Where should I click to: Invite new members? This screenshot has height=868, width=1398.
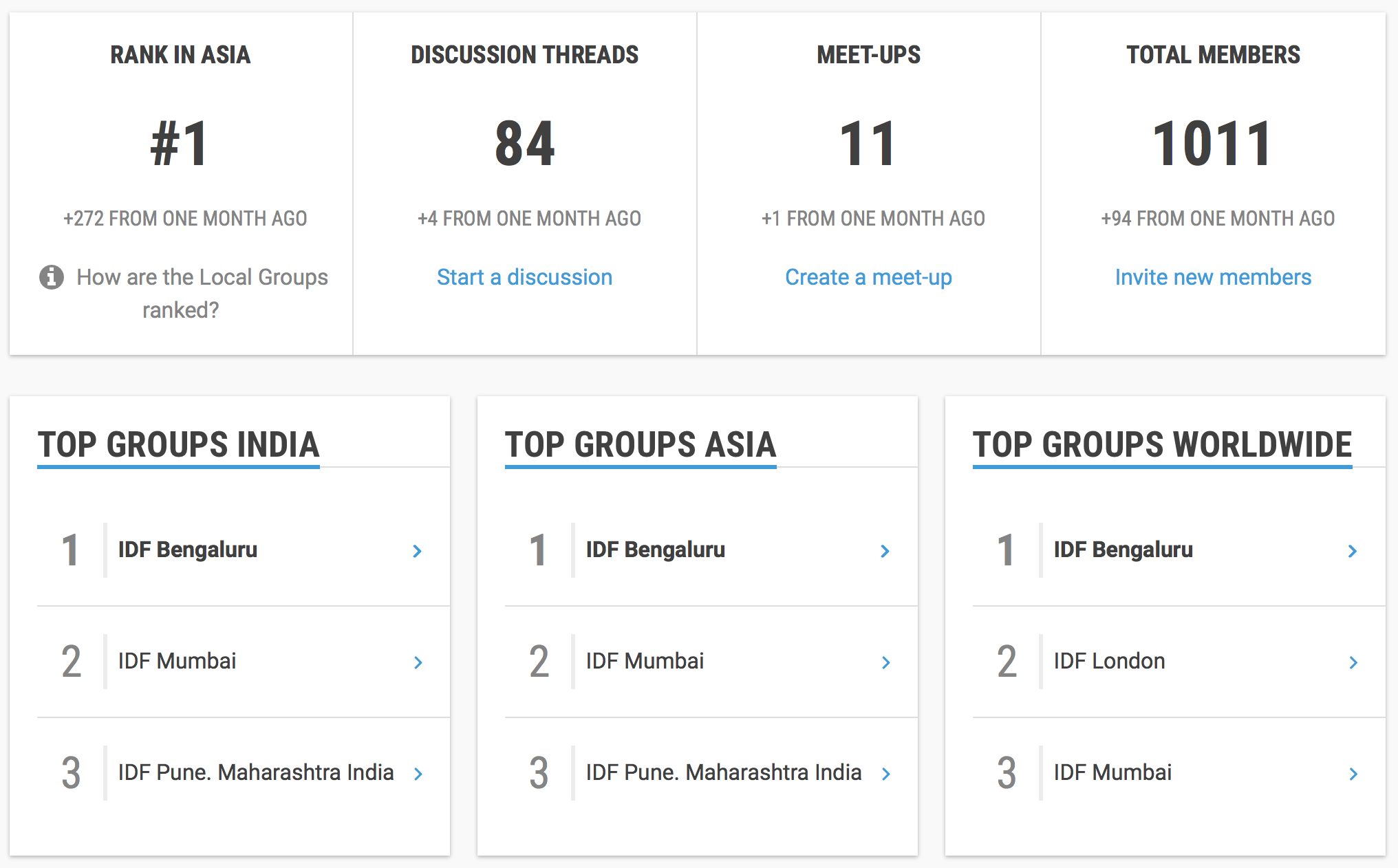pyautogui.click(x=1213, y=277)
